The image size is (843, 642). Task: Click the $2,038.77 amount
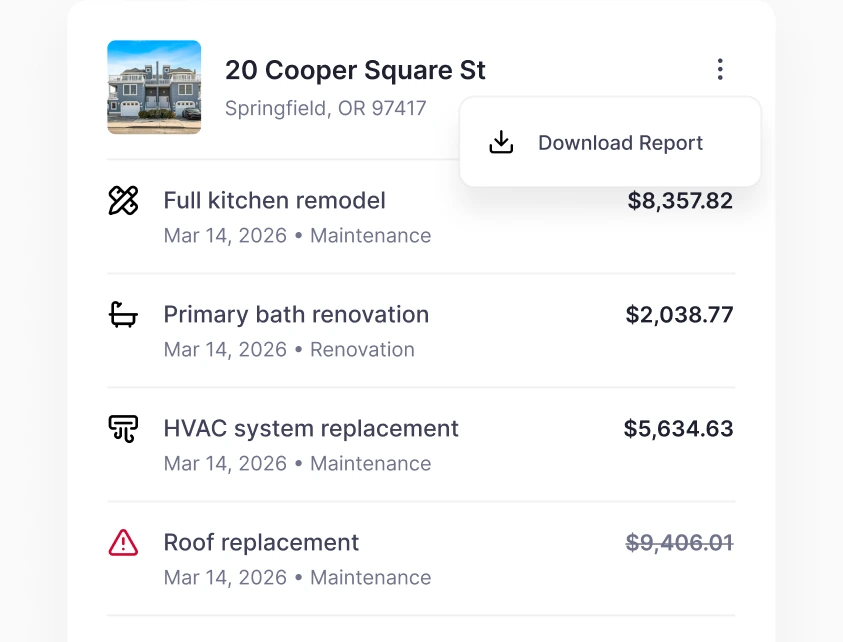pos(680,315)
